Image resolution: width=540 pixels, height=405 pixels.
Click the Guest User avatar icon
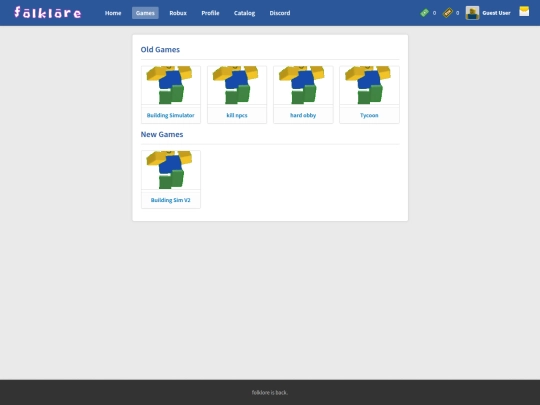(472, 13)
